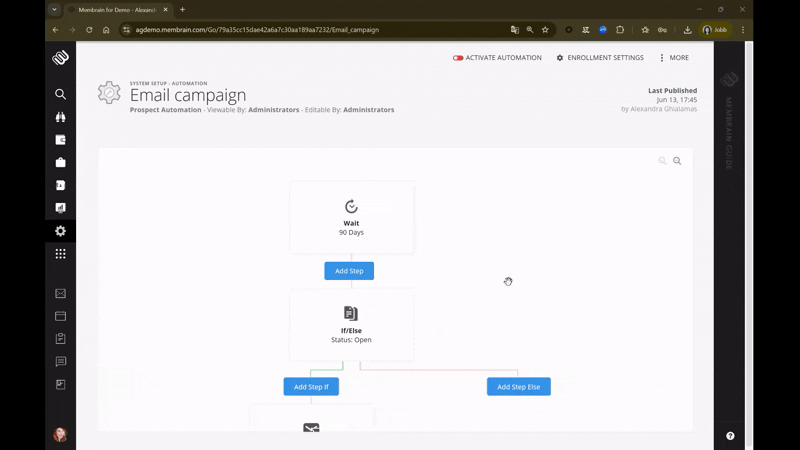Open a new browser tab
800x450 pixels.
point(182,10)
